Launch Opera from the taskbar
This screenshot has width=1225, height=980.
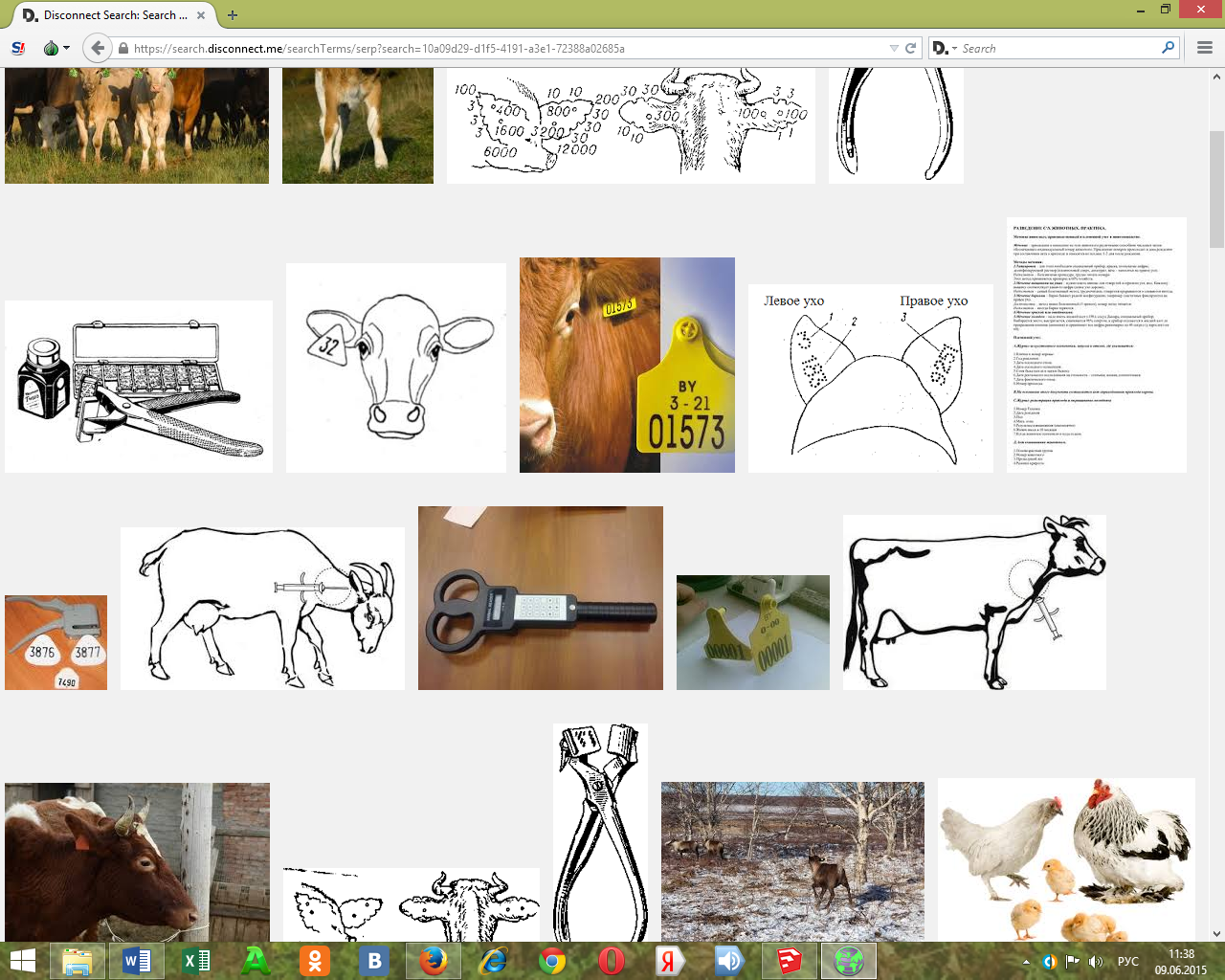pyautogui.click(x=612, y=961)
